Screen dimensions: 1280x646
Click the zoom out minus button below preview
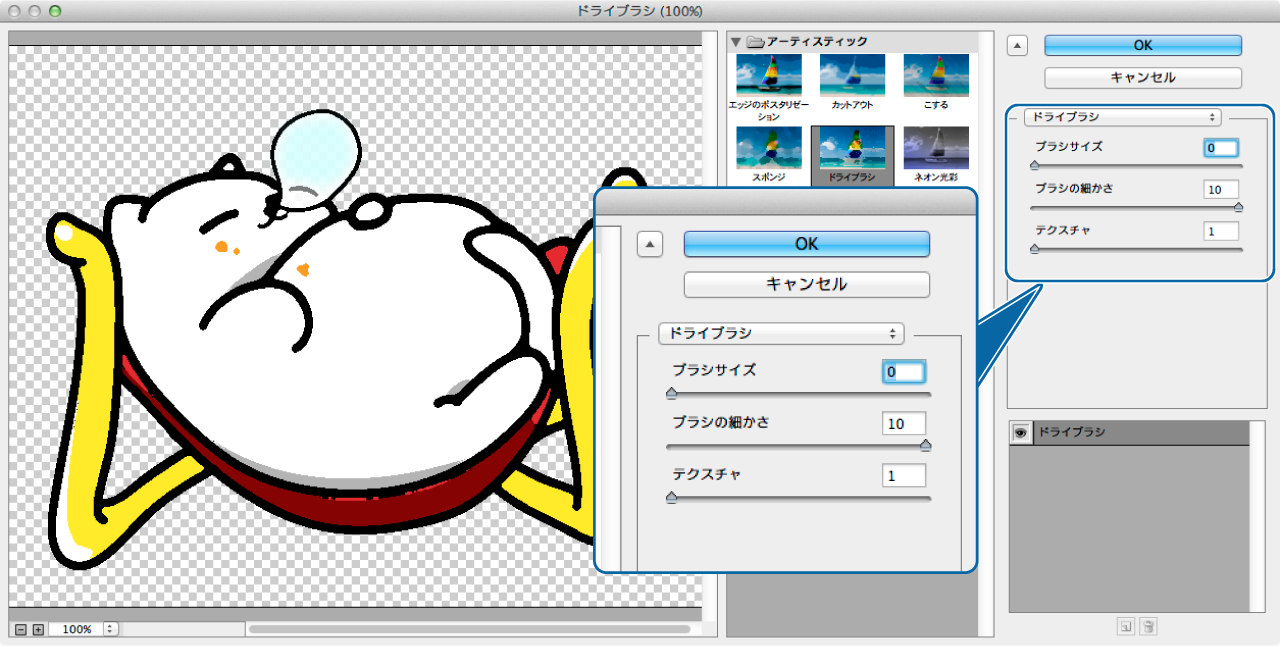(20, 629)
